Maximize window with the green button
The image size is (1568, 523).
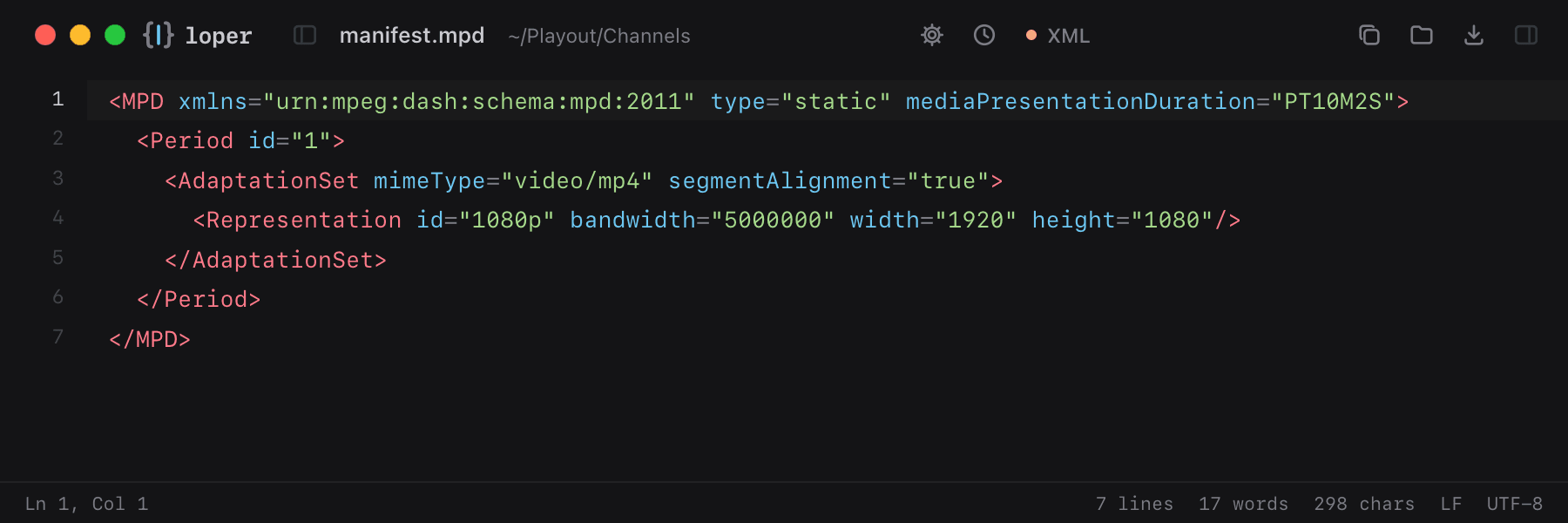[115, 35]
